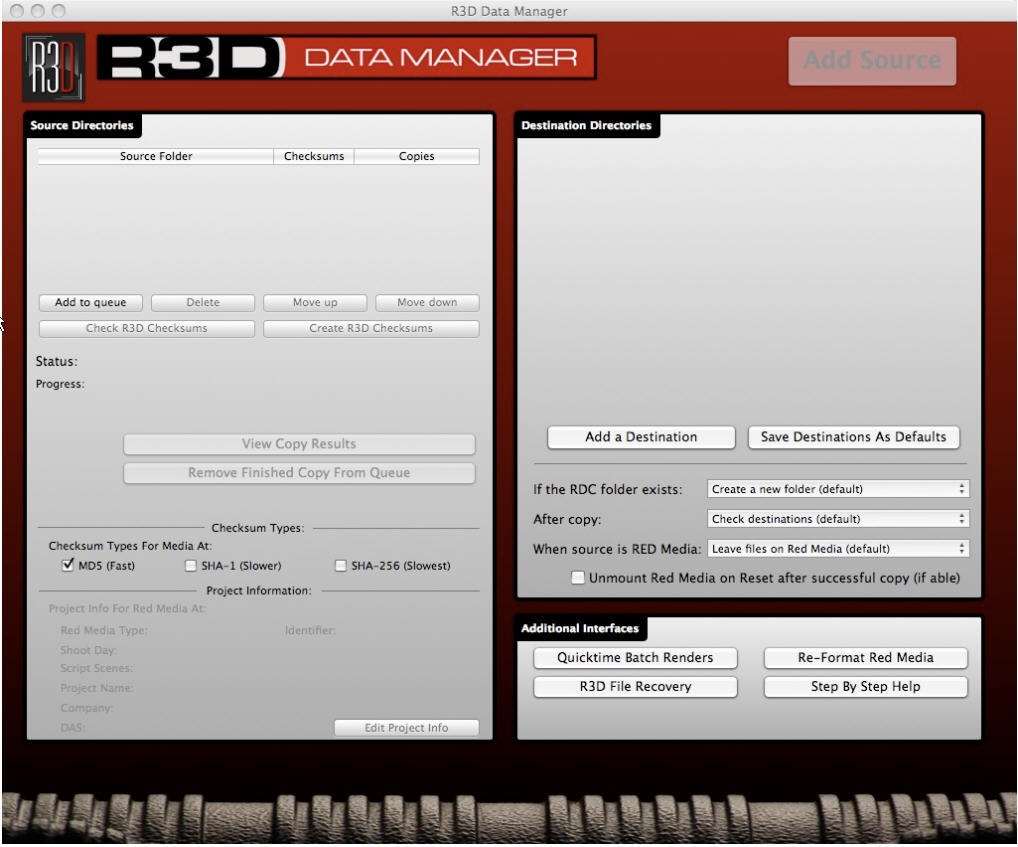Click Add to queue button

[x=90, y=302]
